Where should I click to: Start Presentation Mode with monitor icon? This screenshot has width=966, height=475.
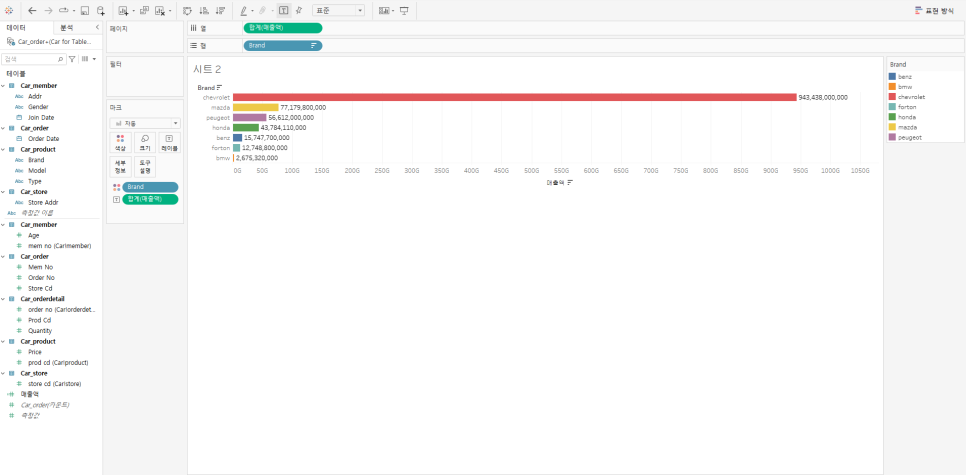pyautogui.click(x=404, y=10)
